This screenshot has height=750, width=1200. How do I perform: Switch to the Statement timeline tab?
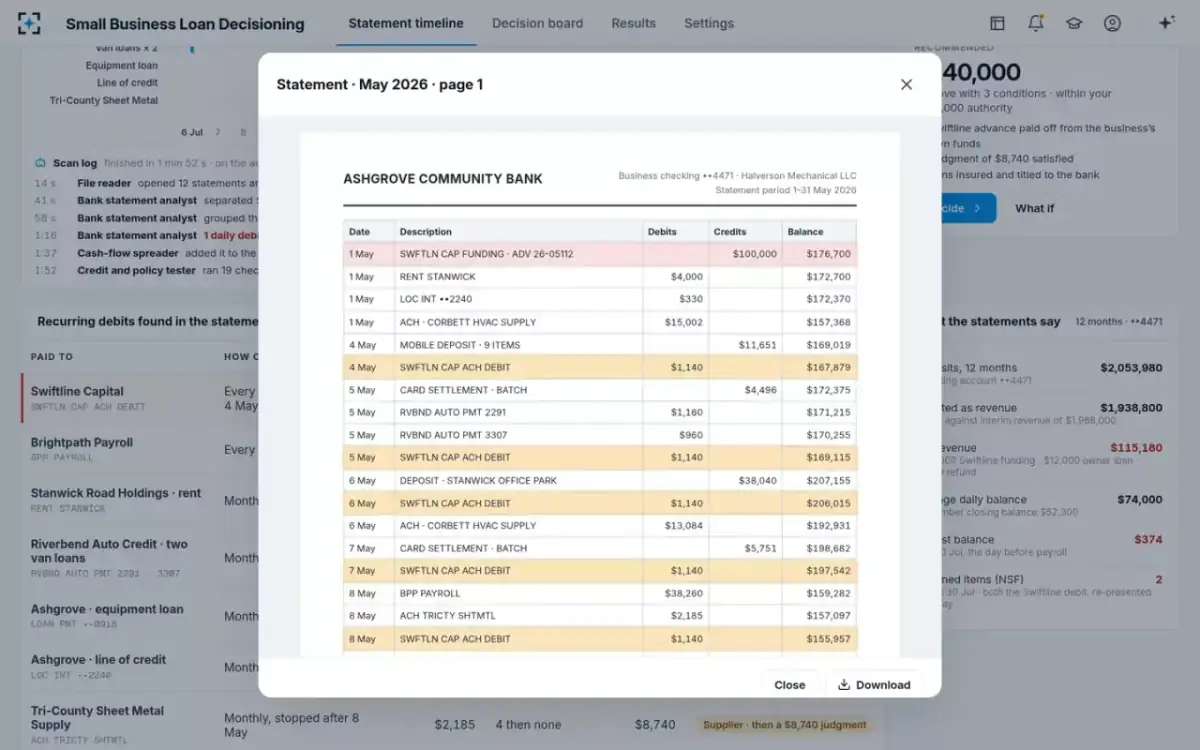click(x=406, y=23)
